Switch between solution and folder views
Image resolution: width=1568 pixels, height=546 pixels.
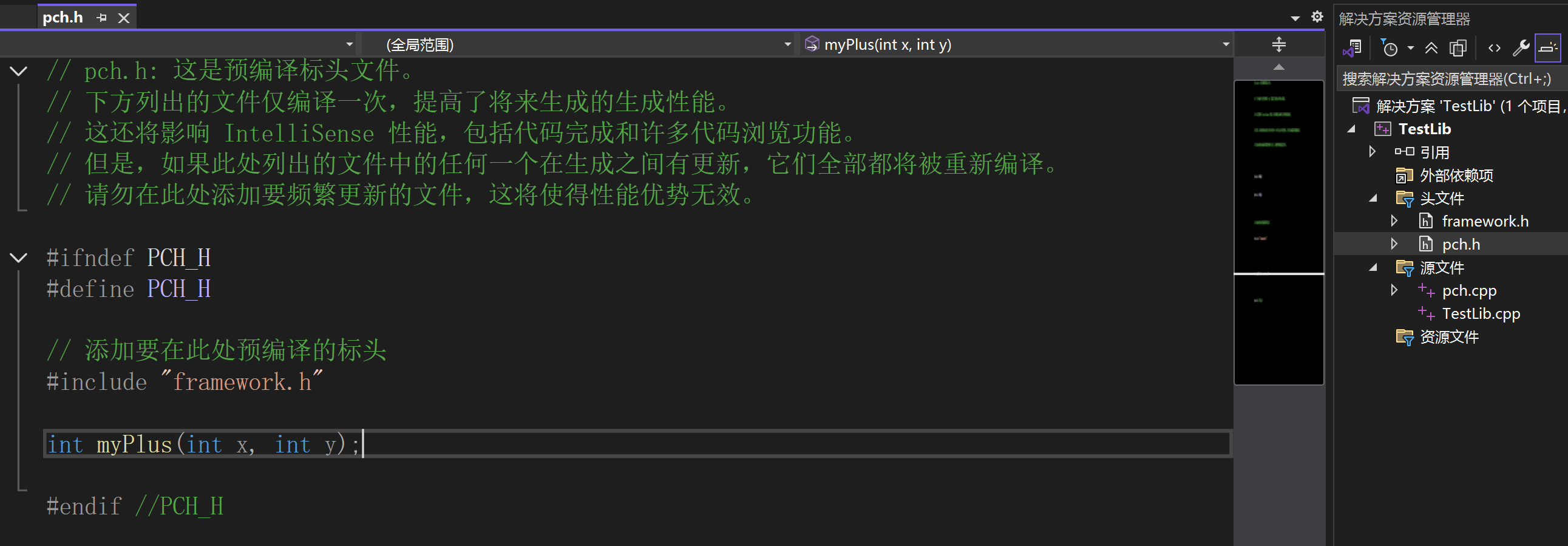pyautogui.click(x=1352, y=48)
